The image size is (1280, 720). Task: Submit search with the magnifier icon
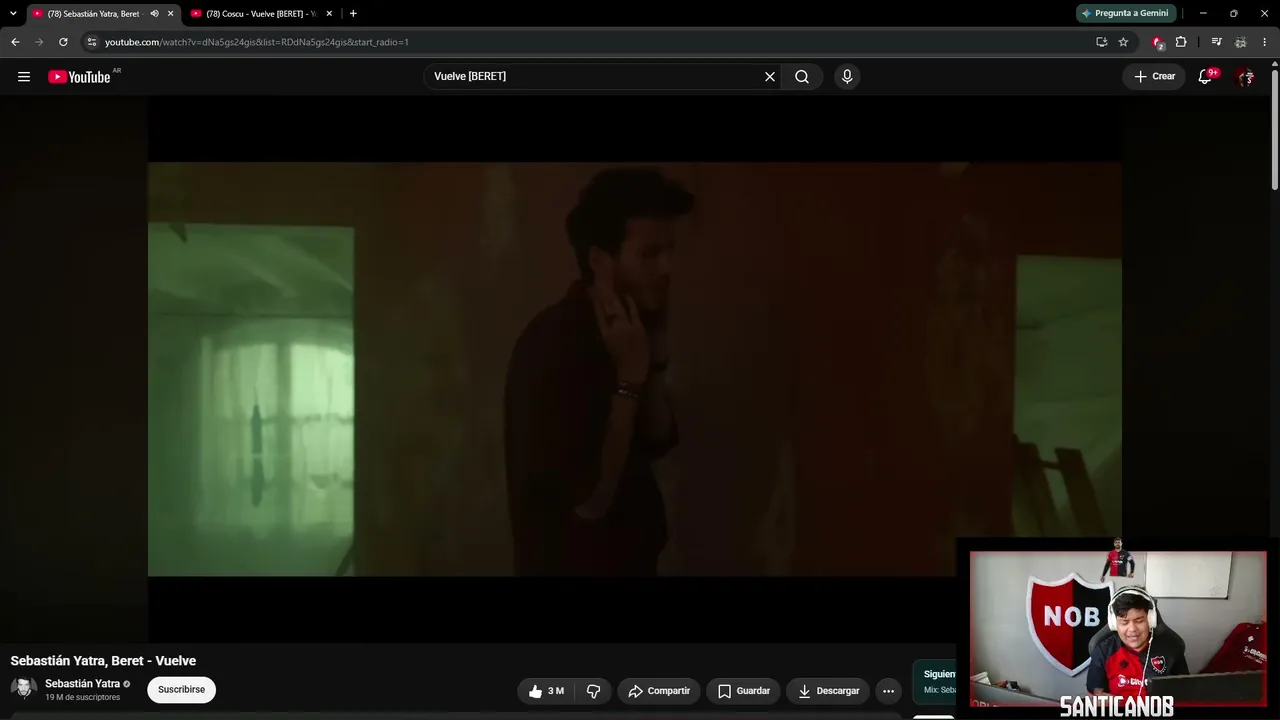click(802, 77)
